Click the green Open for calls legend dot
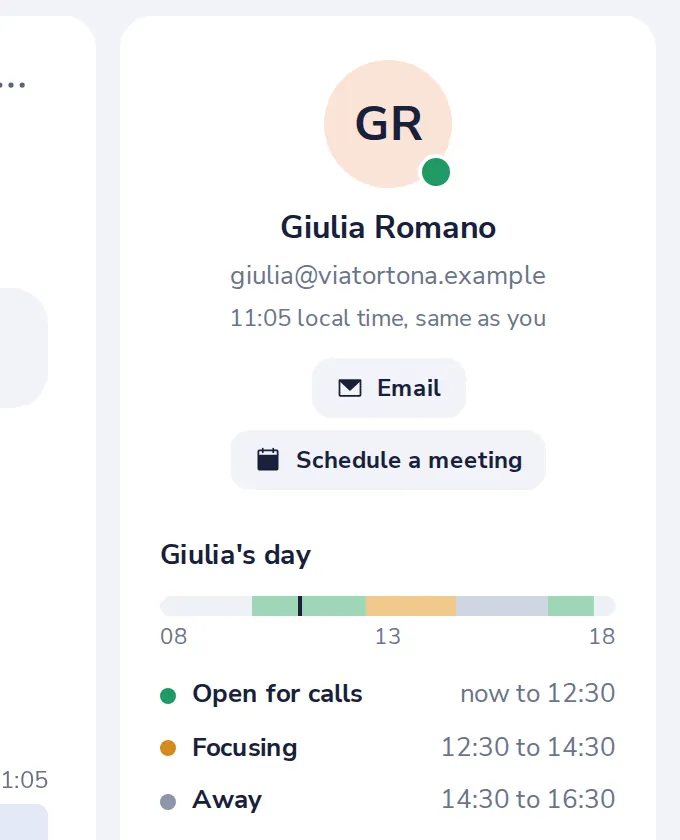680x840 pixels. (168, 695)
